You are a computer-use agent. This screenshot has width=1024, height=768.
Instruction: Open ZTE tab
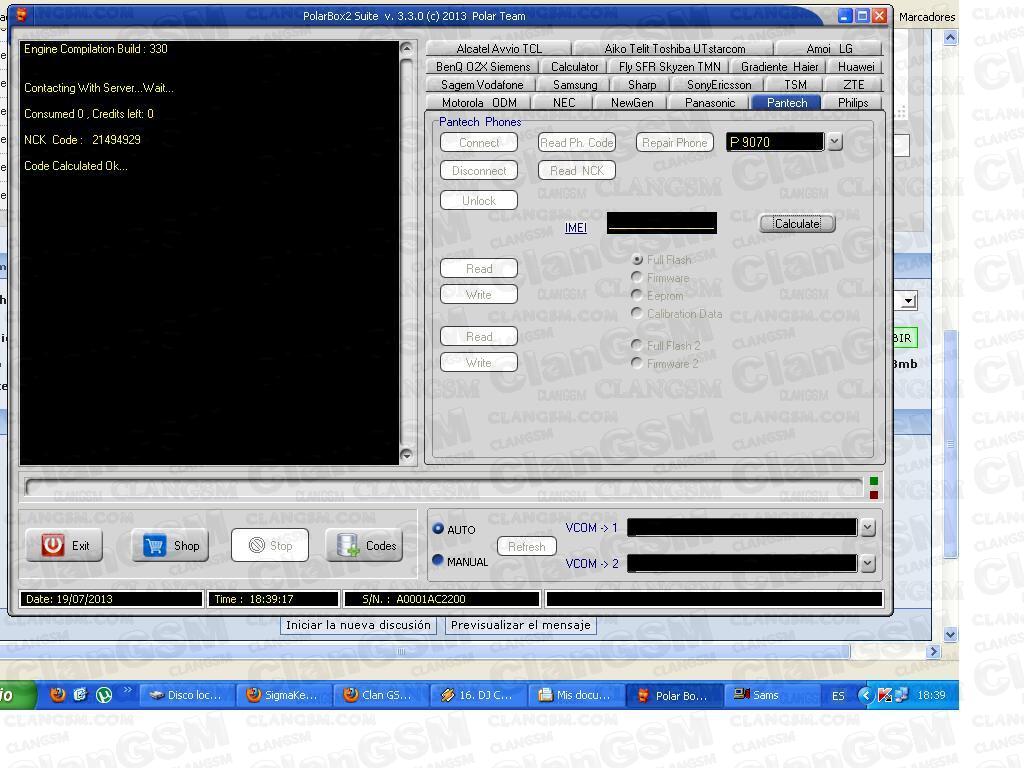854,85
